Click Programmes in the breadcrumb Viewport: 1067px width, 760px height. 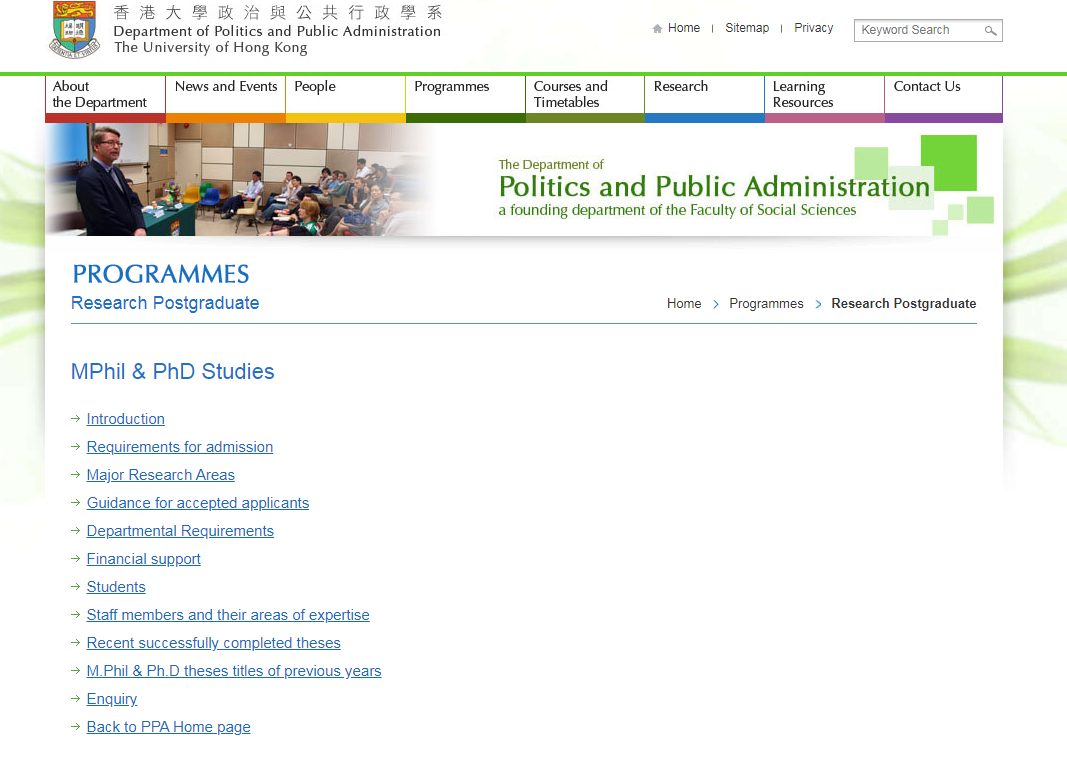766,304
